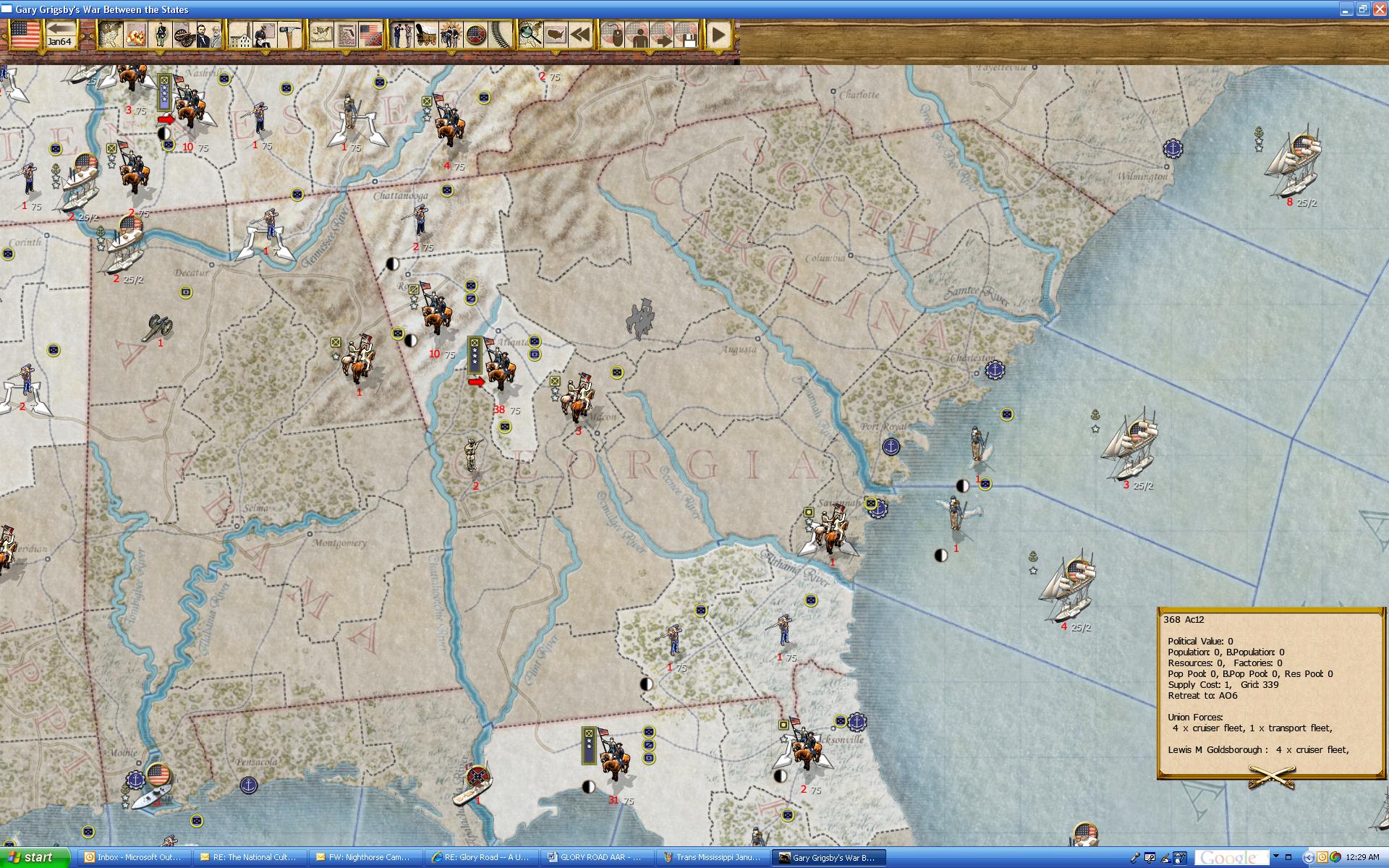This screenshot has height=868, width=1389.
Task: Click the Charleston port anchor marker
Action: pos(995,370)
